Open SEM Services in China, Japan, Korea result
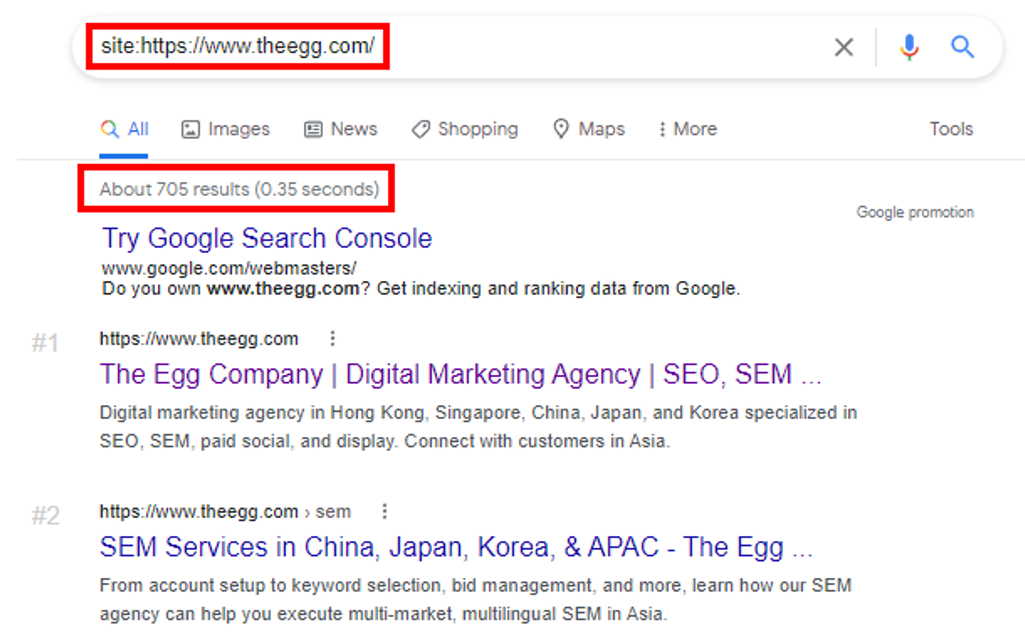Image resolution: width=1025 pixels, height=643 pixels. 456,547
